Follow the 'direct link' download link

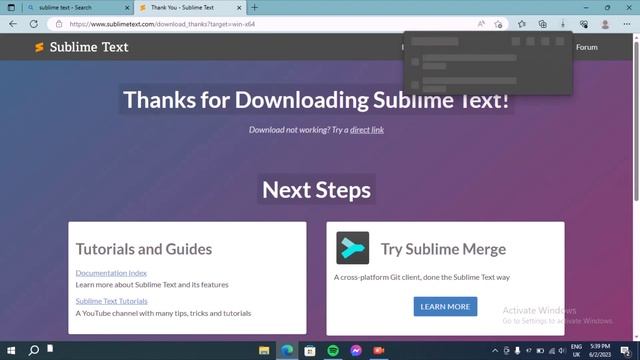[367, 130]
